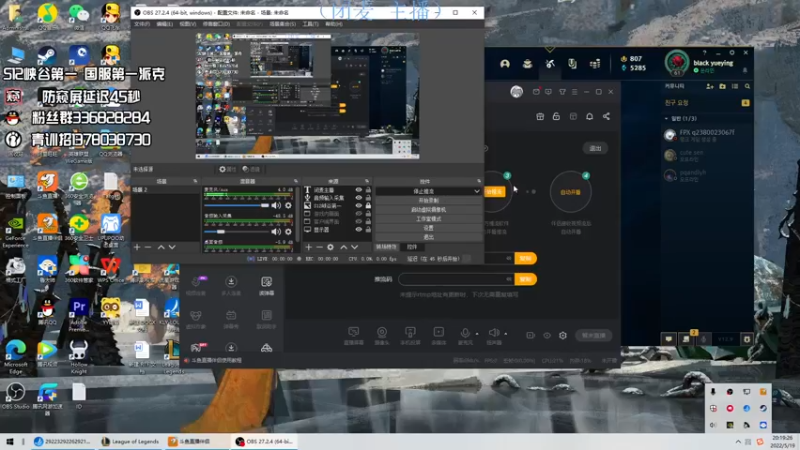
Task: Toggle lock on 显示器 source
Action: 368,230
